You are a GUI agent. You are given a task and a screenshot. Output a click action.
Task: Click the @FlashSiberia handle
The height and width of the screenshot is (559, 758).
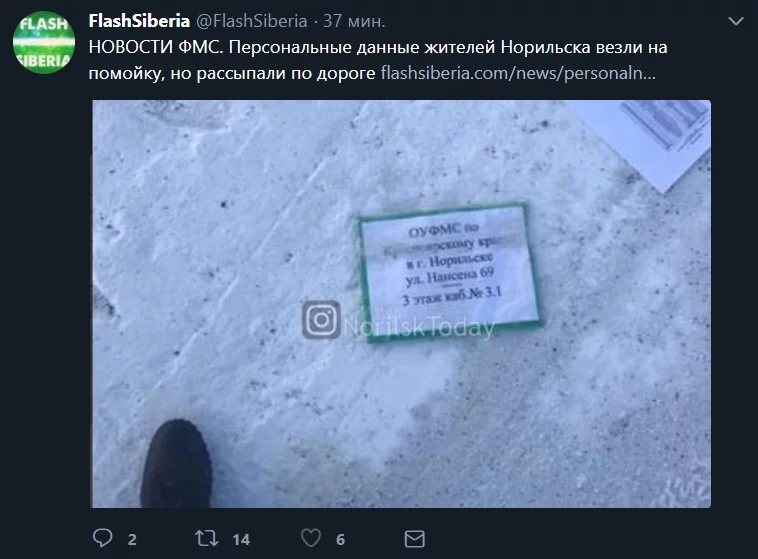[x=251, y=21]
